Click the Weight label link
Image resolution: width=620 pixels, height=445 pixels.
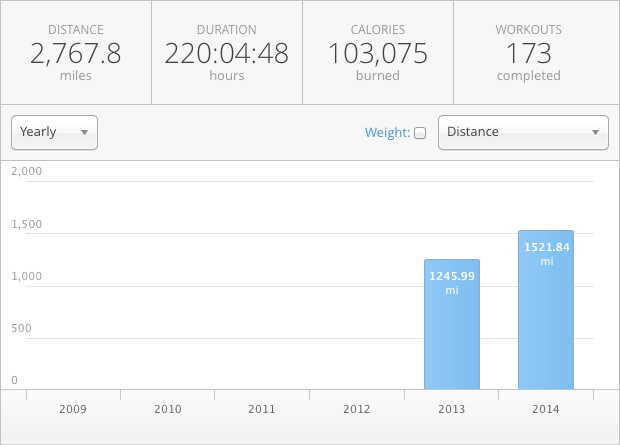point(387,132)
